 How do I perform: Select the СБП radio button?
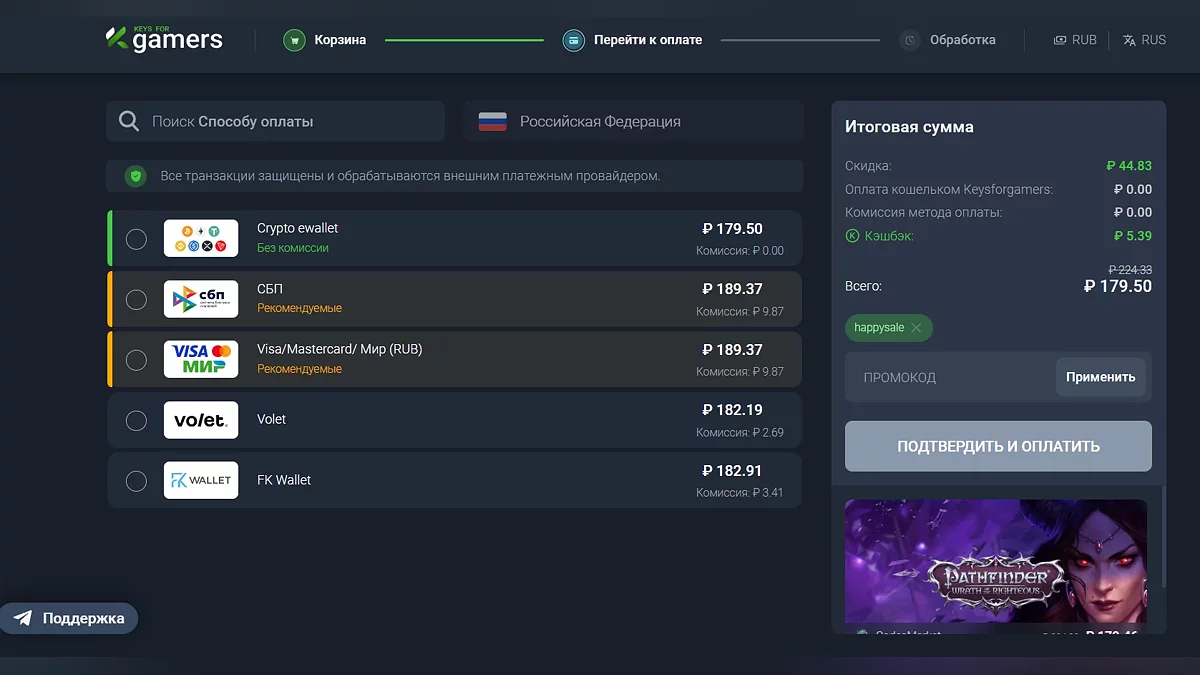pyautogui.click(x=136, y=299)
